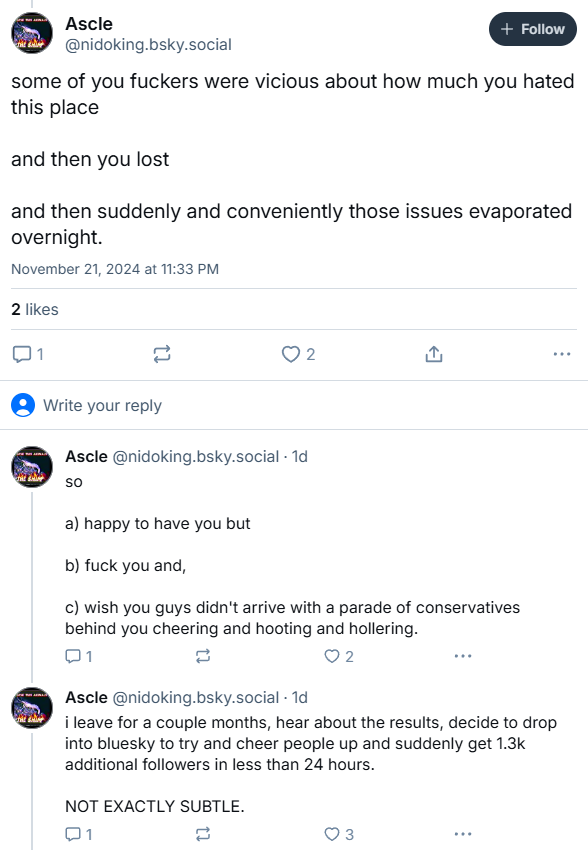Open the @nidoking.bsky.social handle in header
588x850 pixels.
[x=148, y=44]
